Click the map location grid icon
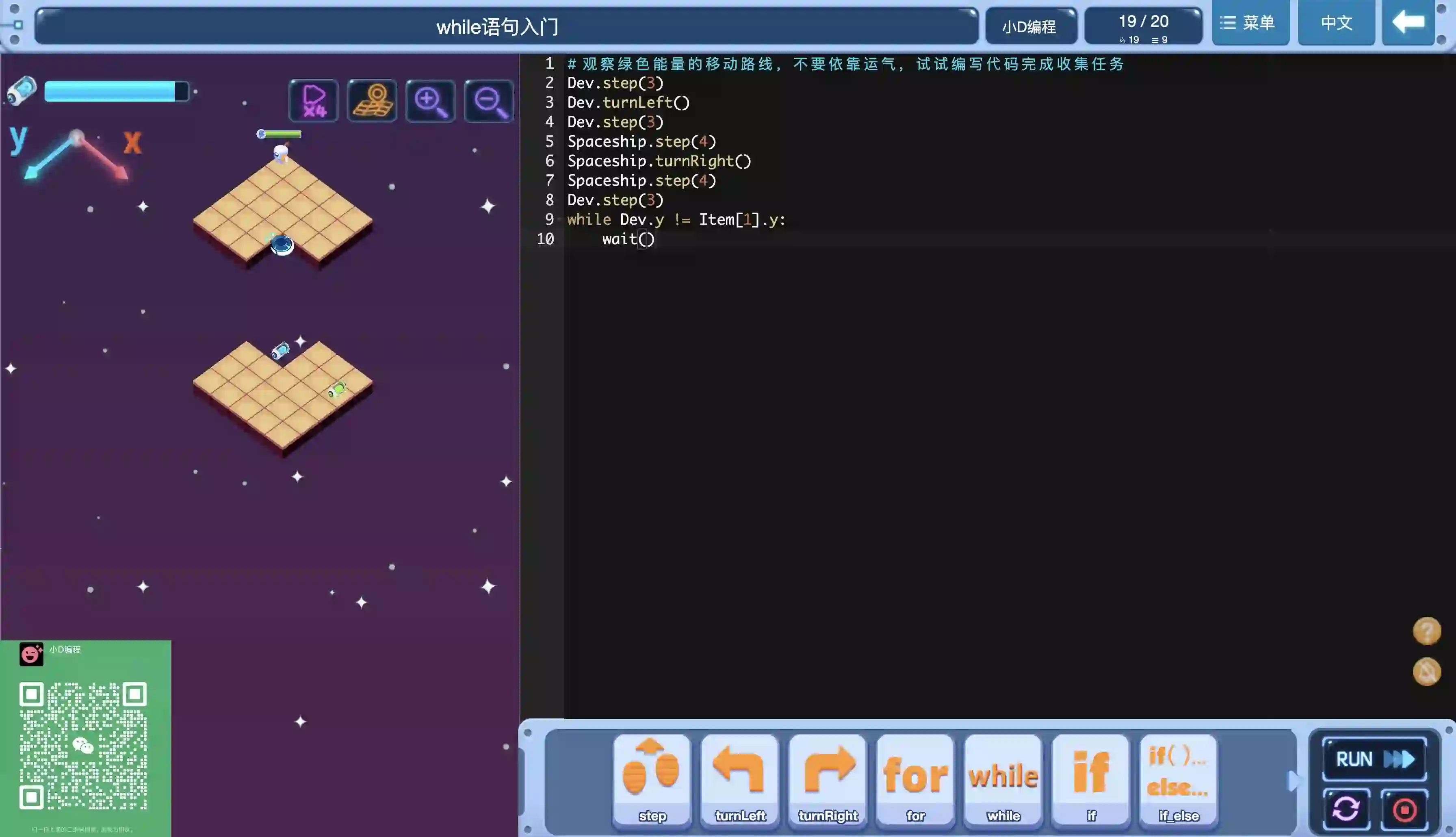Image resolution: width=1456 pixels, height=837 pixels. 372,101
